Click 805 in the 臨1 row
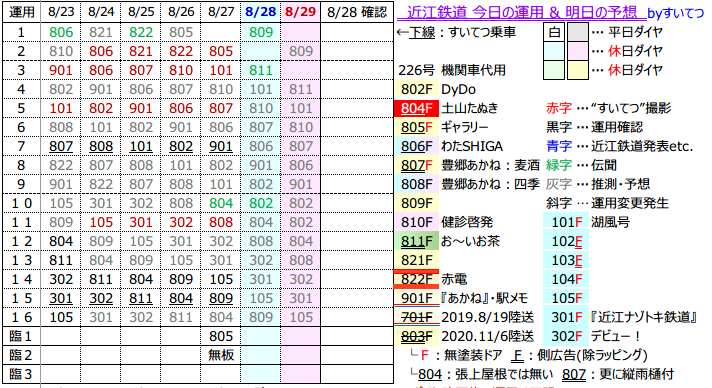 tap(221, 336)
